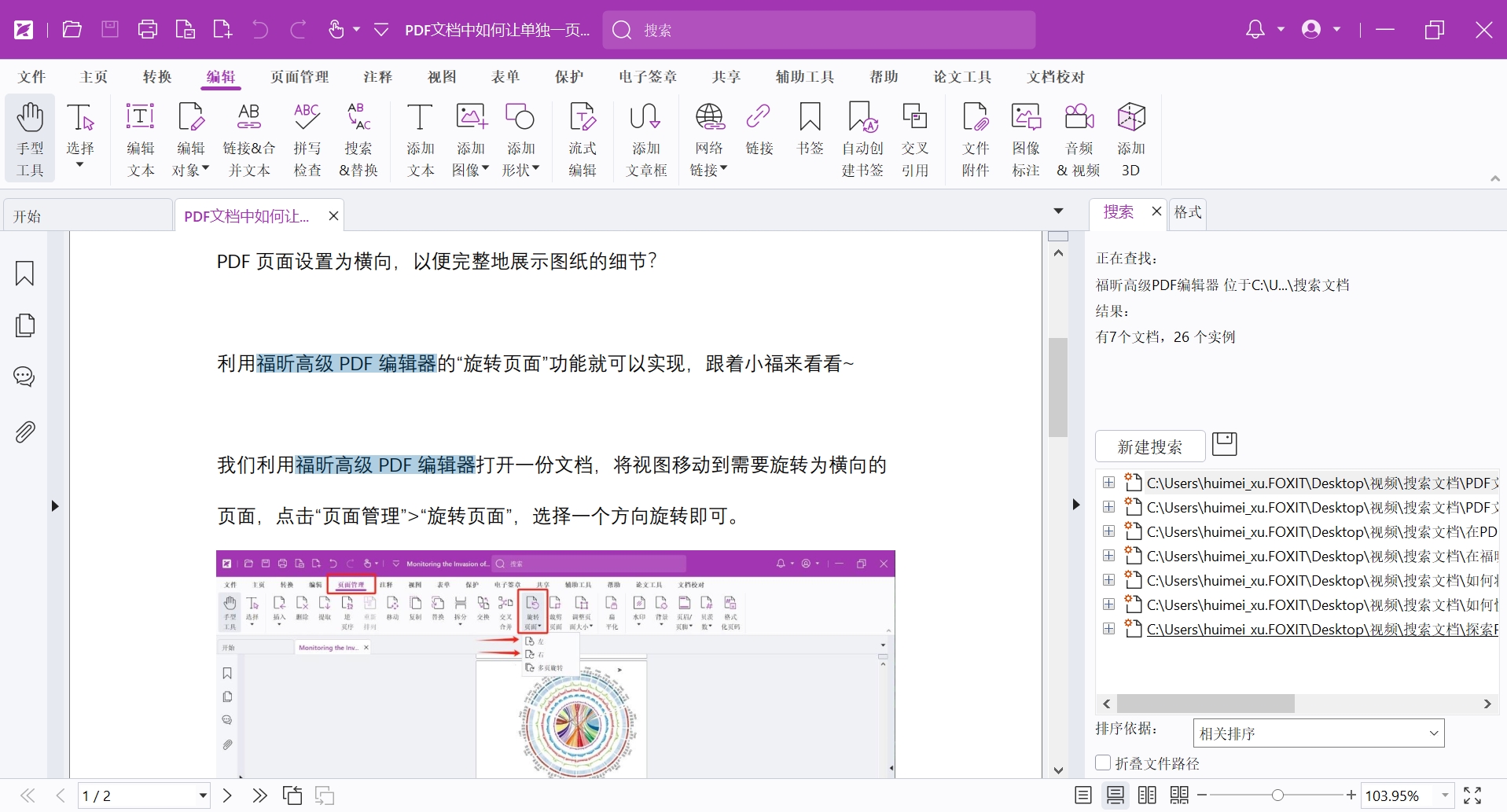Click the search field in title bar

pos(819,30)
